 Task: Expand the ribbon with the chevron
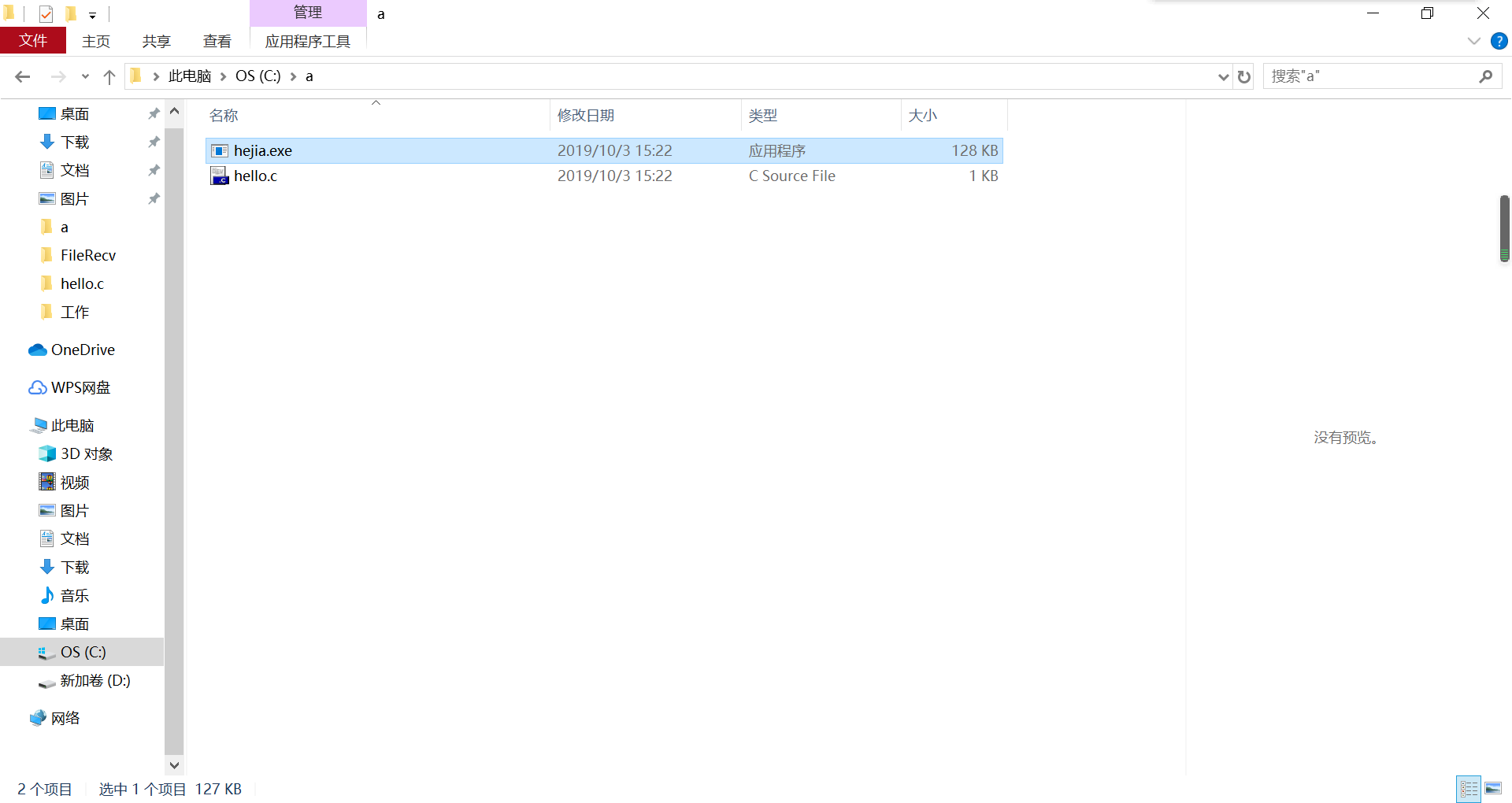(1473, 41)
